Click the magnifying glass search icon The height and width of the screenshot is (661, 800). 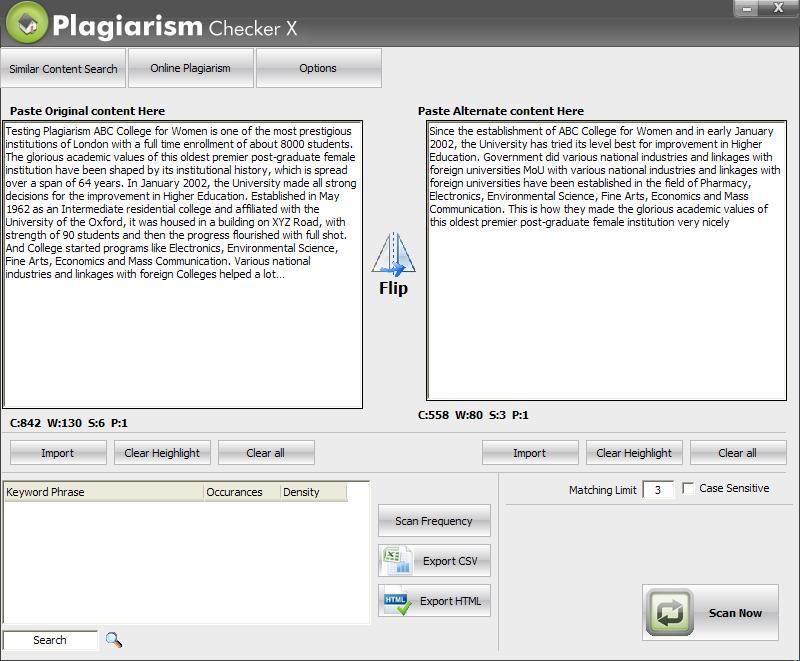click(114, 640)
